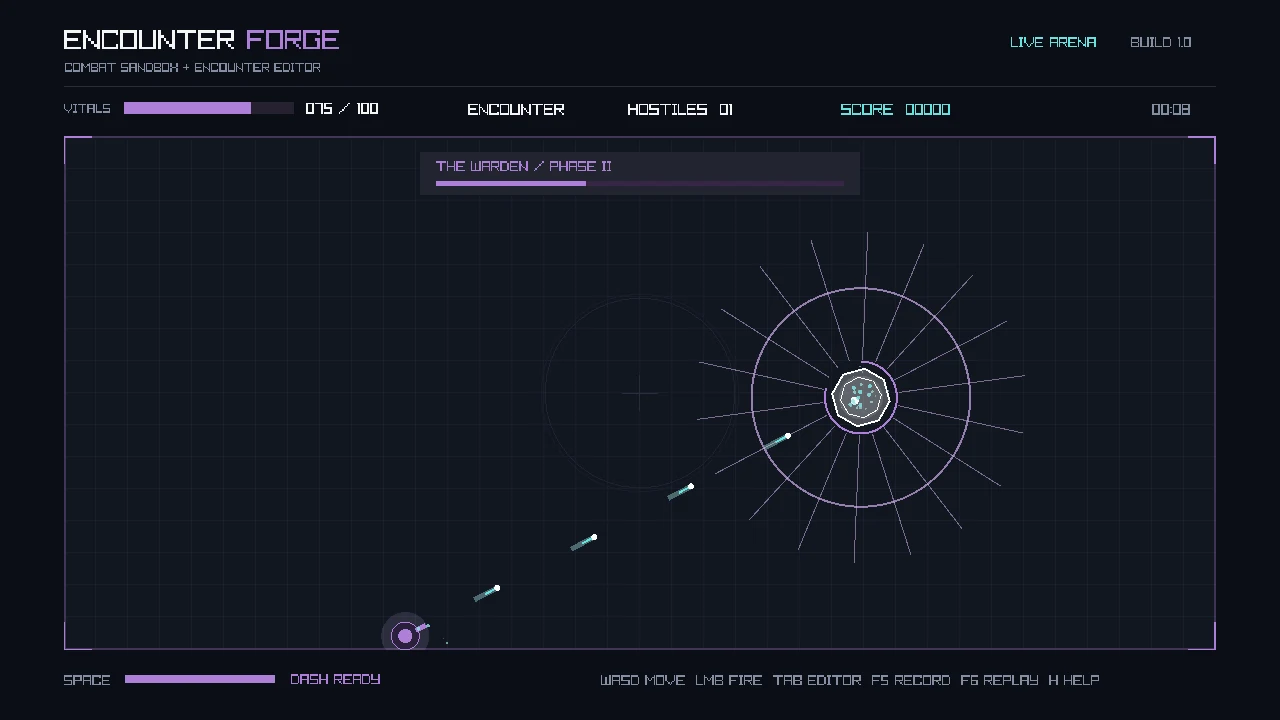Image resolution: width=1280 pixels, height=720 pixels.
Task: Click the BUILD 1.0 label
Action: coord(1161,42)
